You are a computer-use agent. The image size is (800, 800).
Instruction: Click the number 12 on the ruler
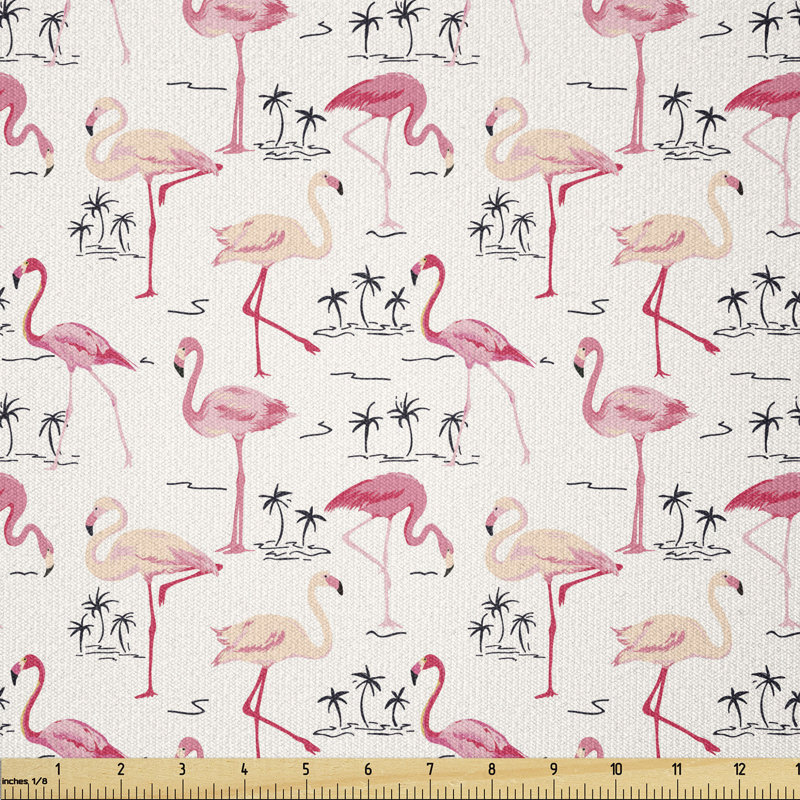(x=739, y=769)
